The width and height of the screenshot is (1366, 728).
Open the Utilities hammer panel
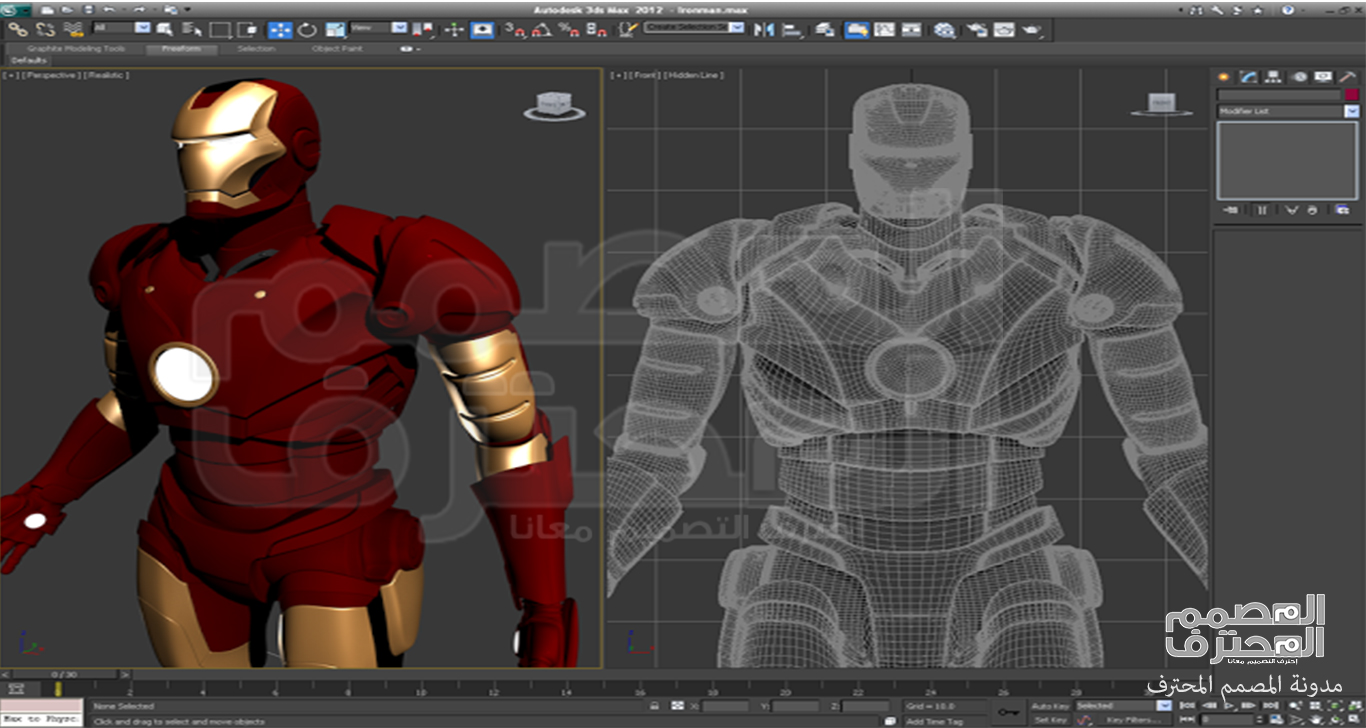pyautogui.click(x=1348, y=77)
